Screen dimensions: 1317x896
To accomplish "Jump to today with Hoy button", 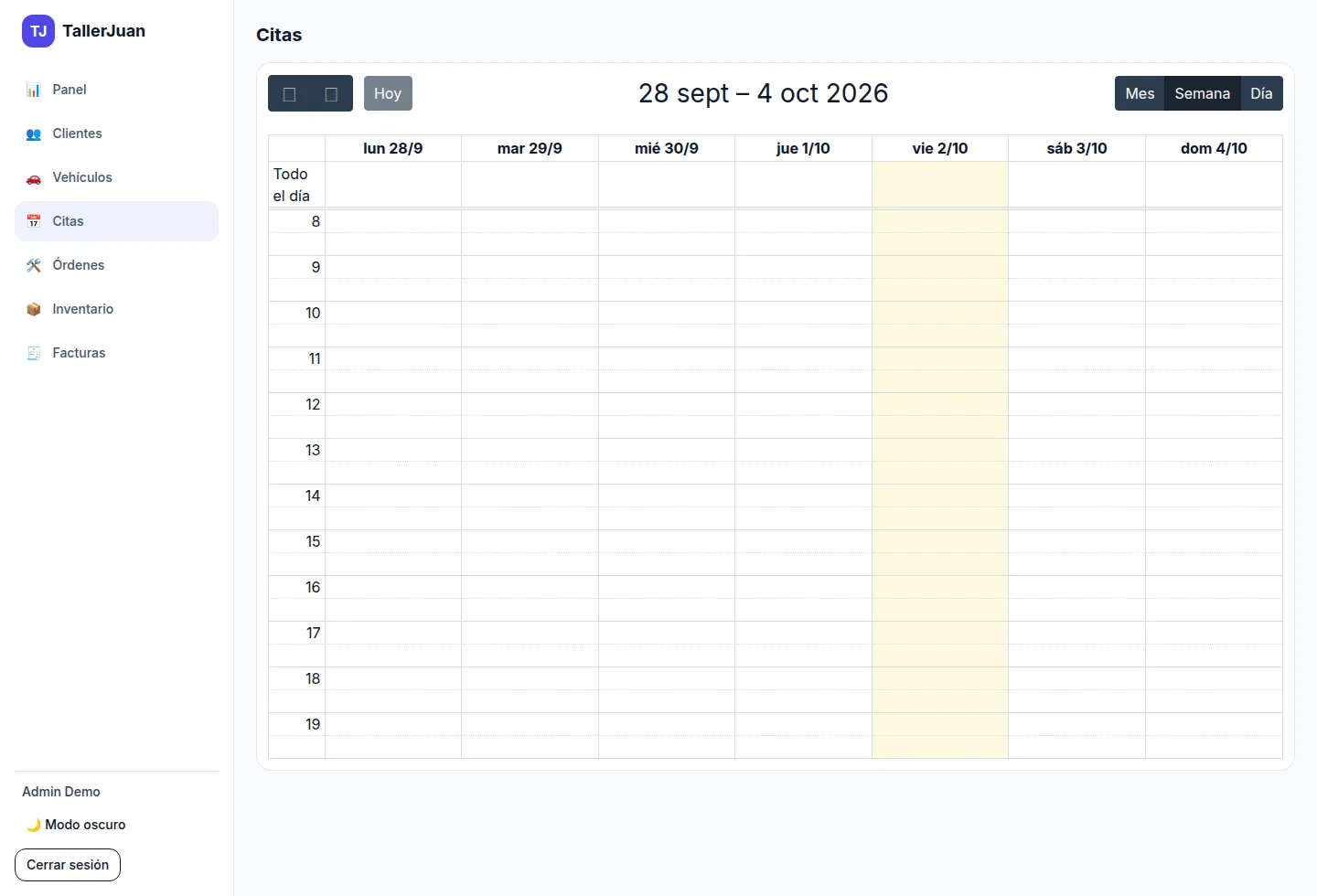I will click(388, 93).
